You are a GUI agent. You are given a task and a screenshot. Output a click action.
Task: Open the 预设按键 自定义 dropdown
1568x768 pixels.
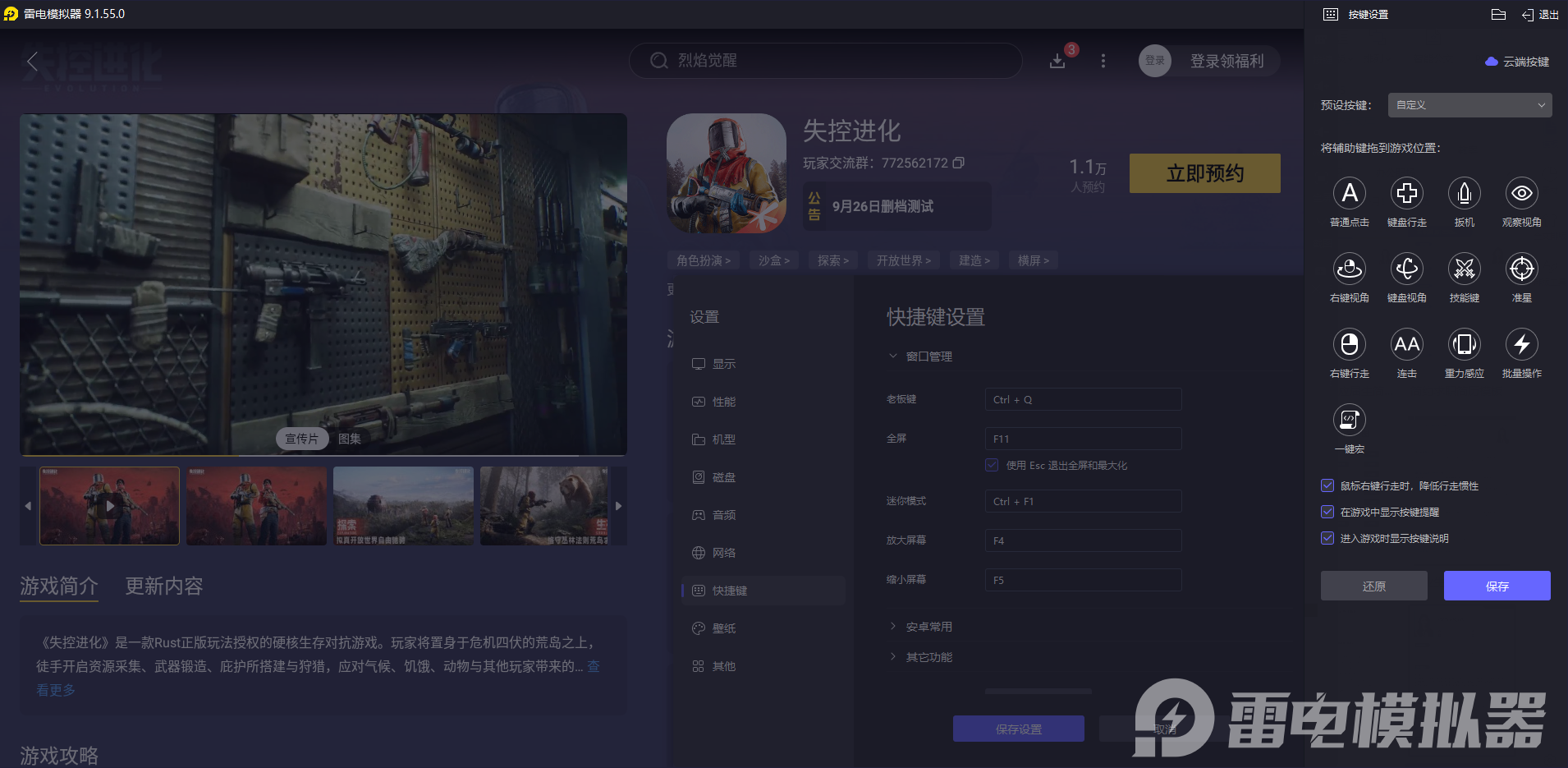pos(1469,105)
